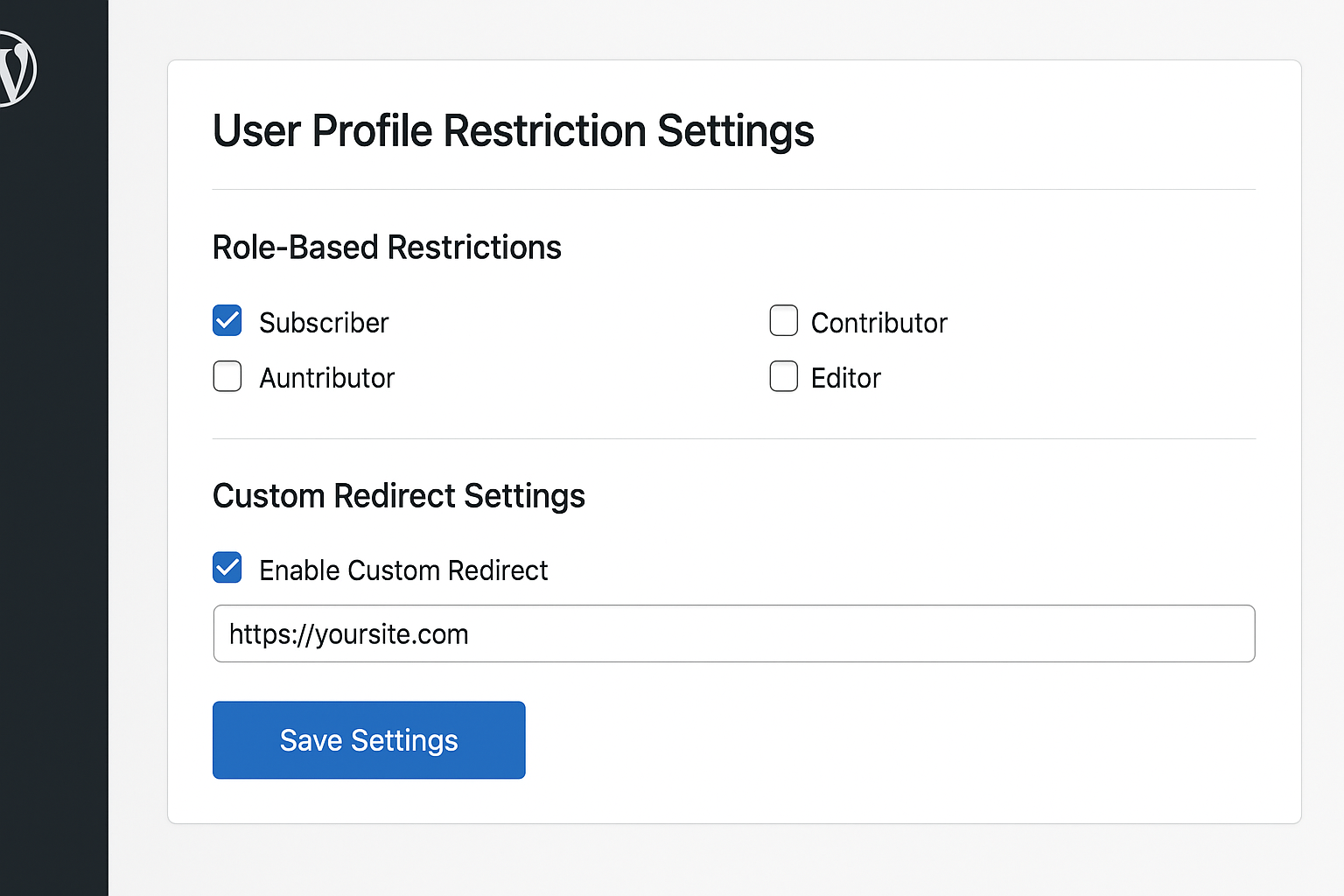Click the Role-Based Restrictions heading
Viewport: 1344px width, 896px height.
(x=387, y=248)
